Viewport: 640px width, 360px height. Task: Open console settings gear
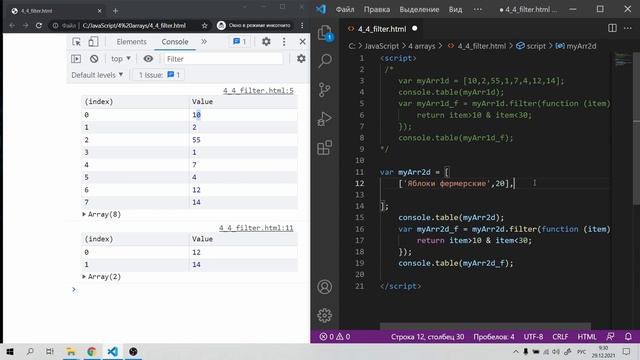(301, 59)
